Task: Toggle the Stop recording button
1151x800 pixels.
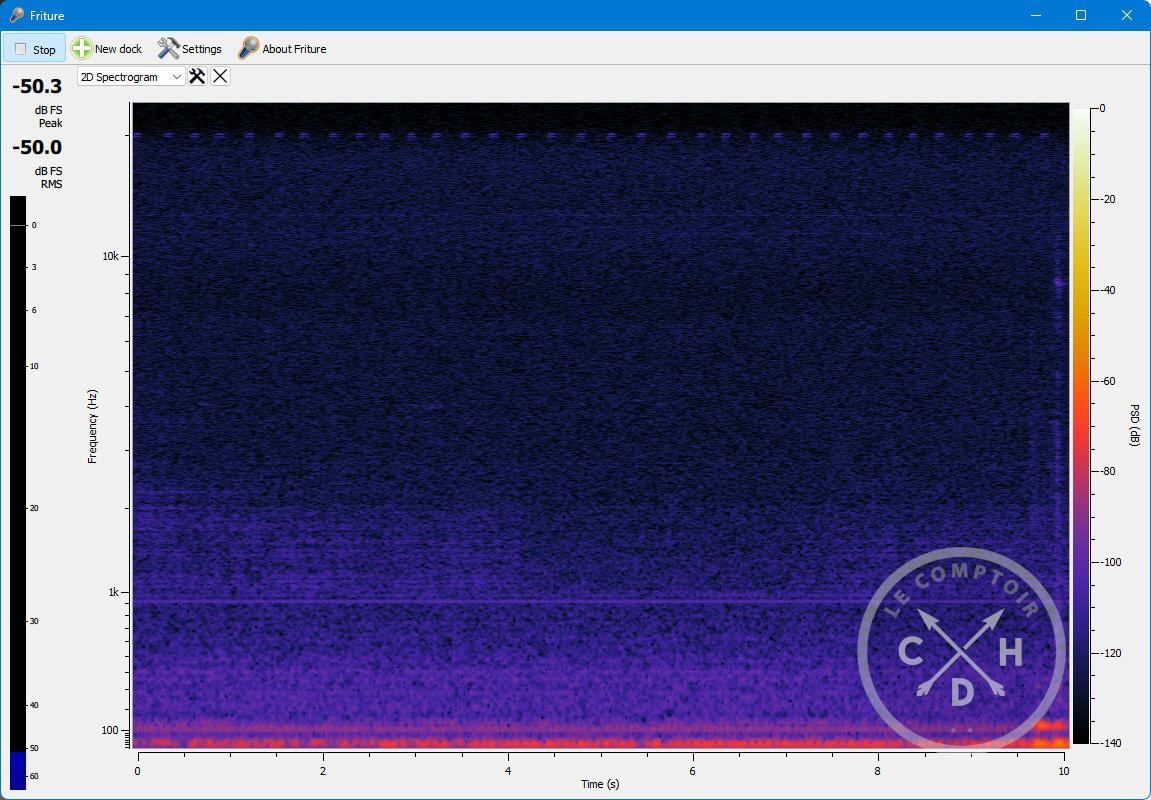Action: (35, 49)
